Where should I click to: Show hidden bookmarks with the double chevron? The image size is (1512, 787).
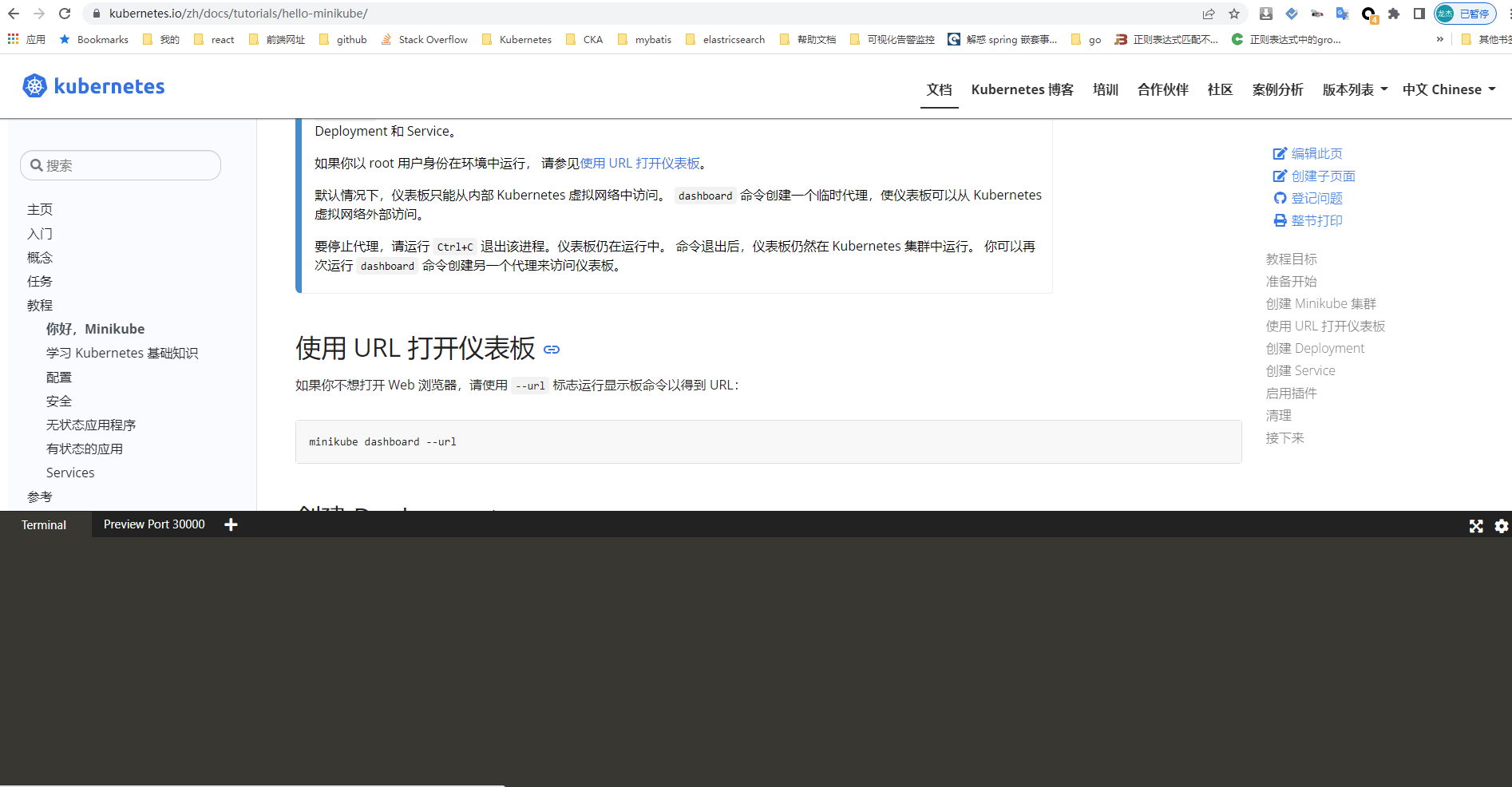pyautogui.click(x=1440, y=39)
